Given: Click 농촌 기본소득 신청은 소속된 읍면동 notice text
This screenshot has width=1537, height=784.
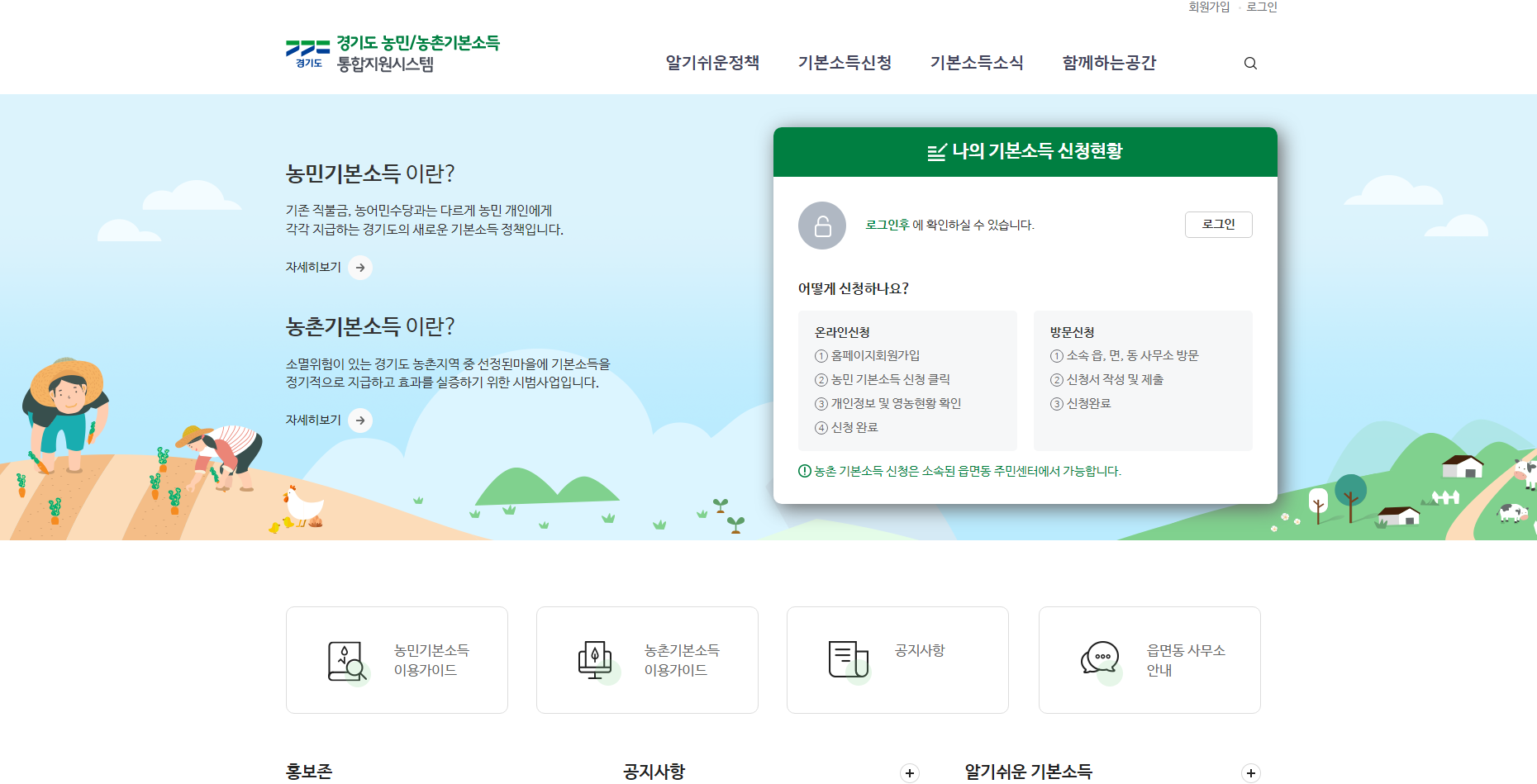Looking at the screenshot, I should 968,471.
